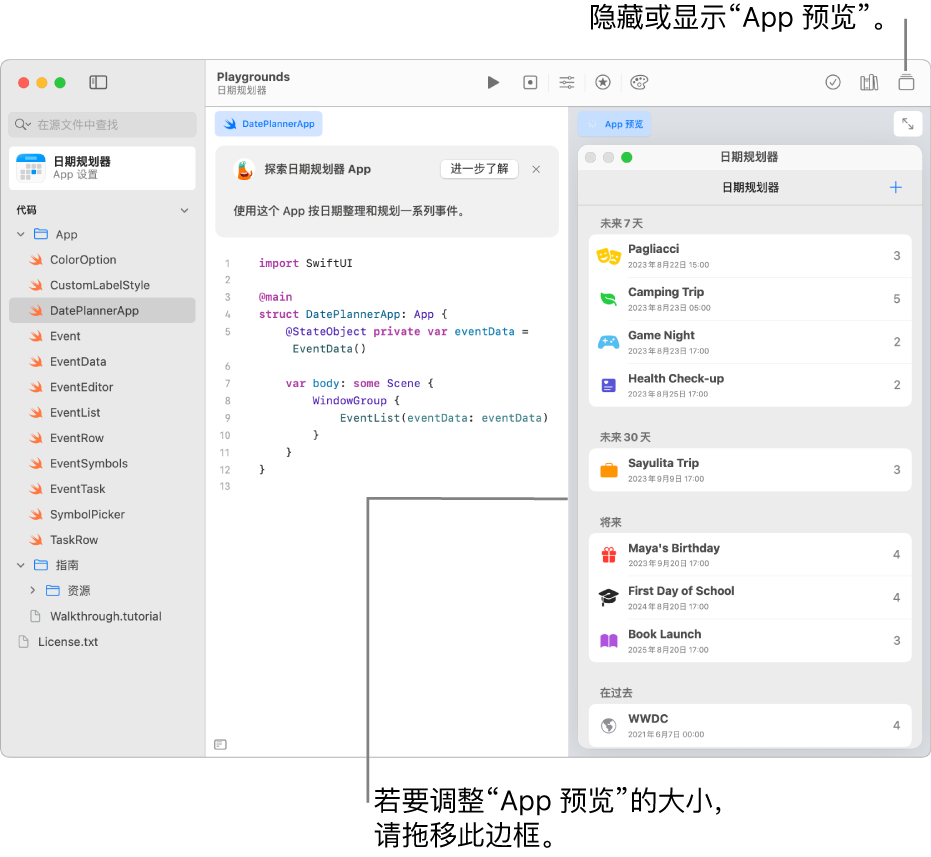
Task: Open the Game Night event
Action: (750, 342)
